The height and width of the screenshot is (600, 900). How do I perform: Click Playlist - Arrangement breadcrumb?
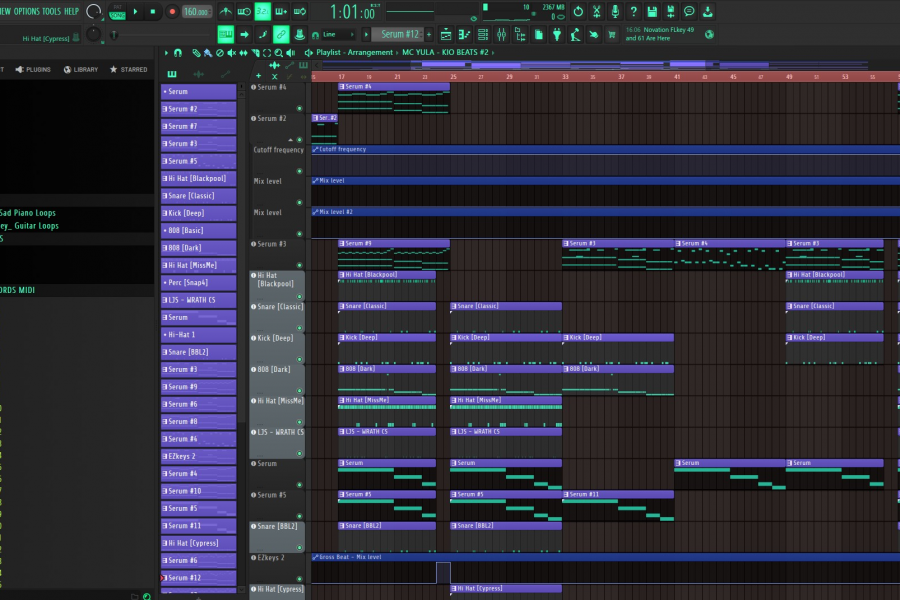(x=354, y=52)
